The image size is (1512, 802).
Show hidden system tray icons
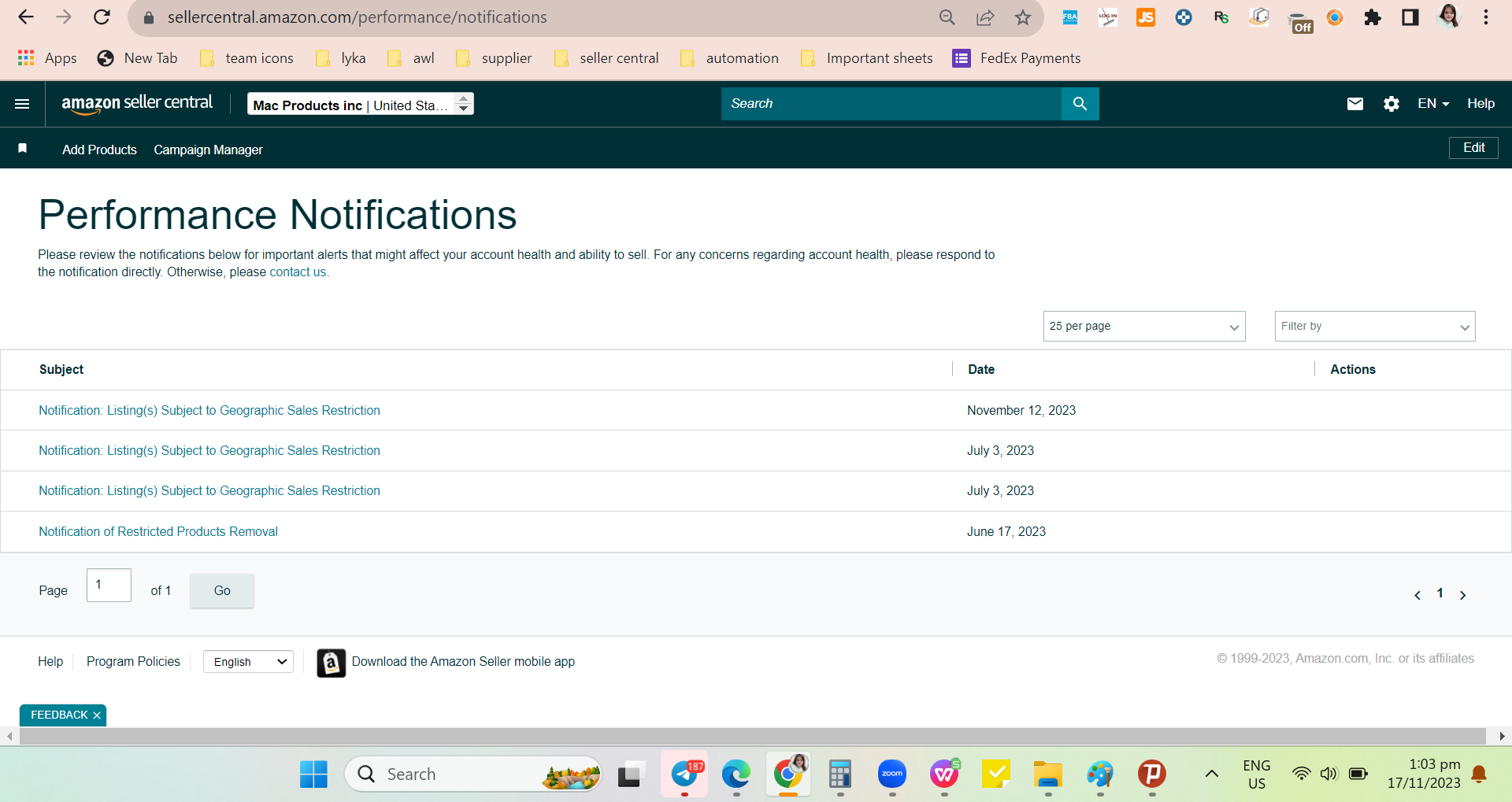pyautogui.click(x=1212, y=774)
